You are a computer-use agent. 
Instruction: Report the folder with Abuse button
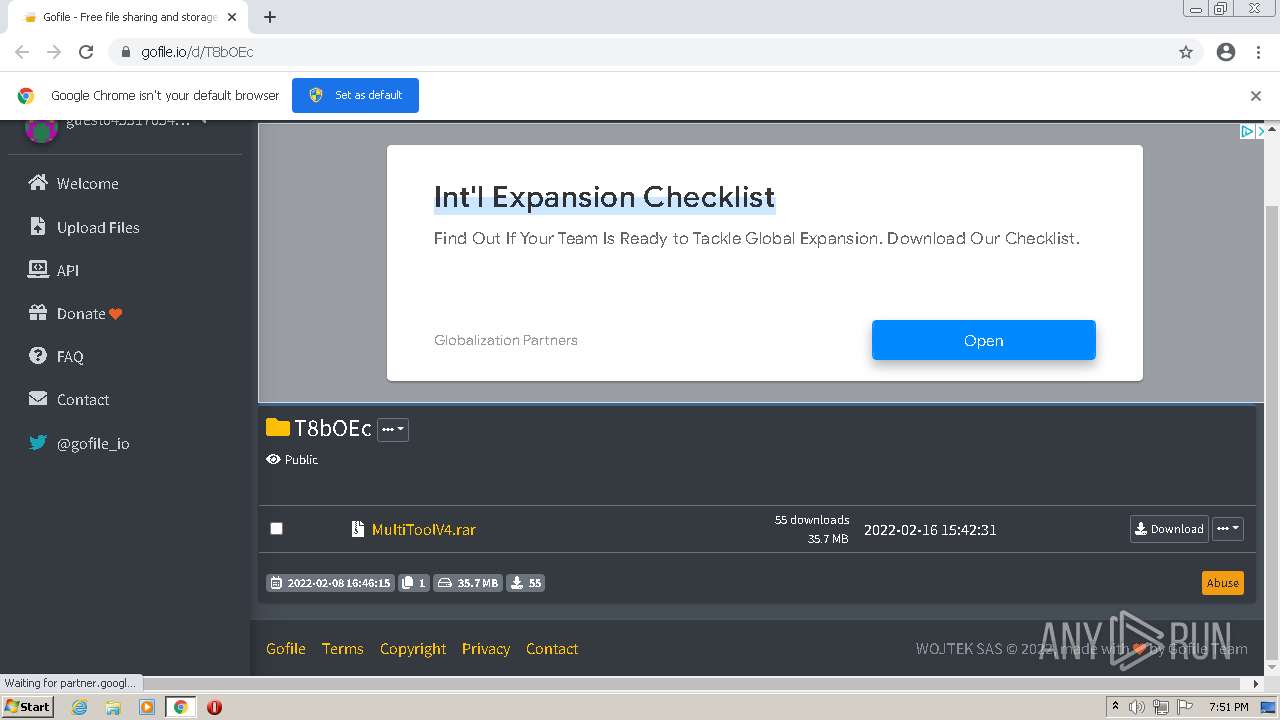[x=1222, y=583]
